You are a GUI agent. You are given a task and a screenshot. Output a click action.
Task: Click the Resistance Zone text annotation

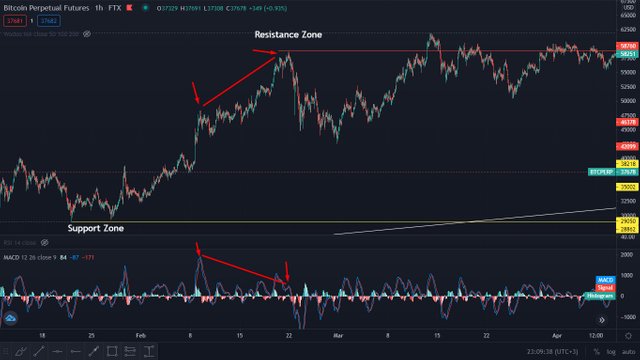click(x=288, y=35)
